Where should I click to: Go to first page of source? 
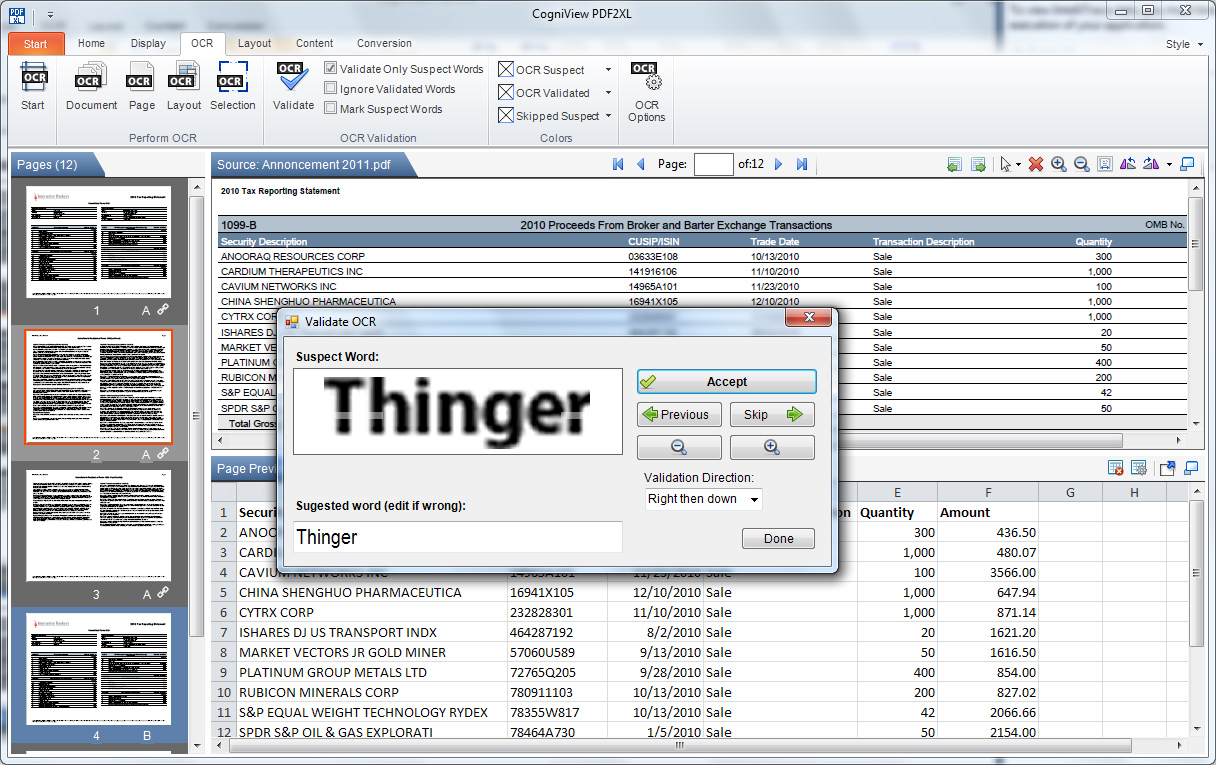pyautogui.click(x=618, y=164)
